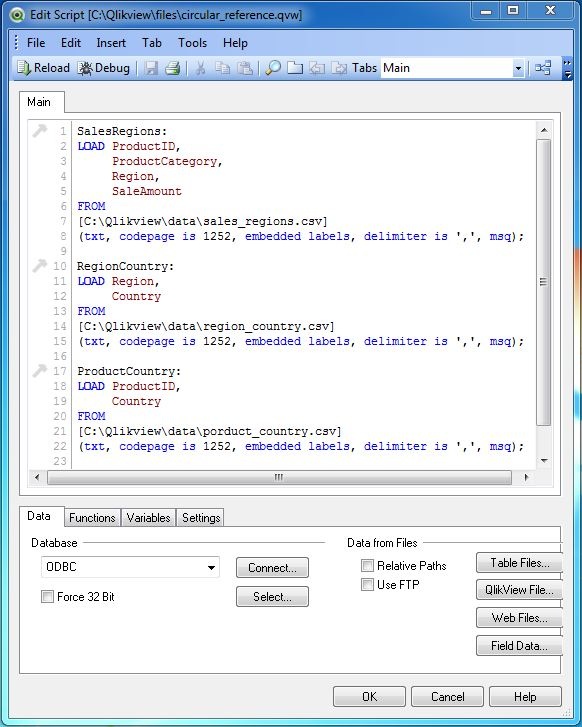
Task: Open the Help menu
Action: tap(235, 43)
